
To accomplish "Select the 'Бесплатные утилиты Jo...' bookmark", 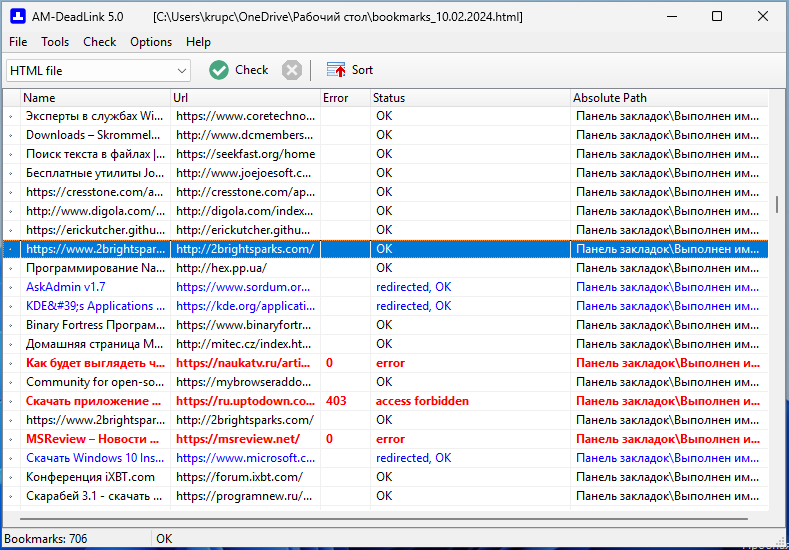I will click(x=95, y=173).
